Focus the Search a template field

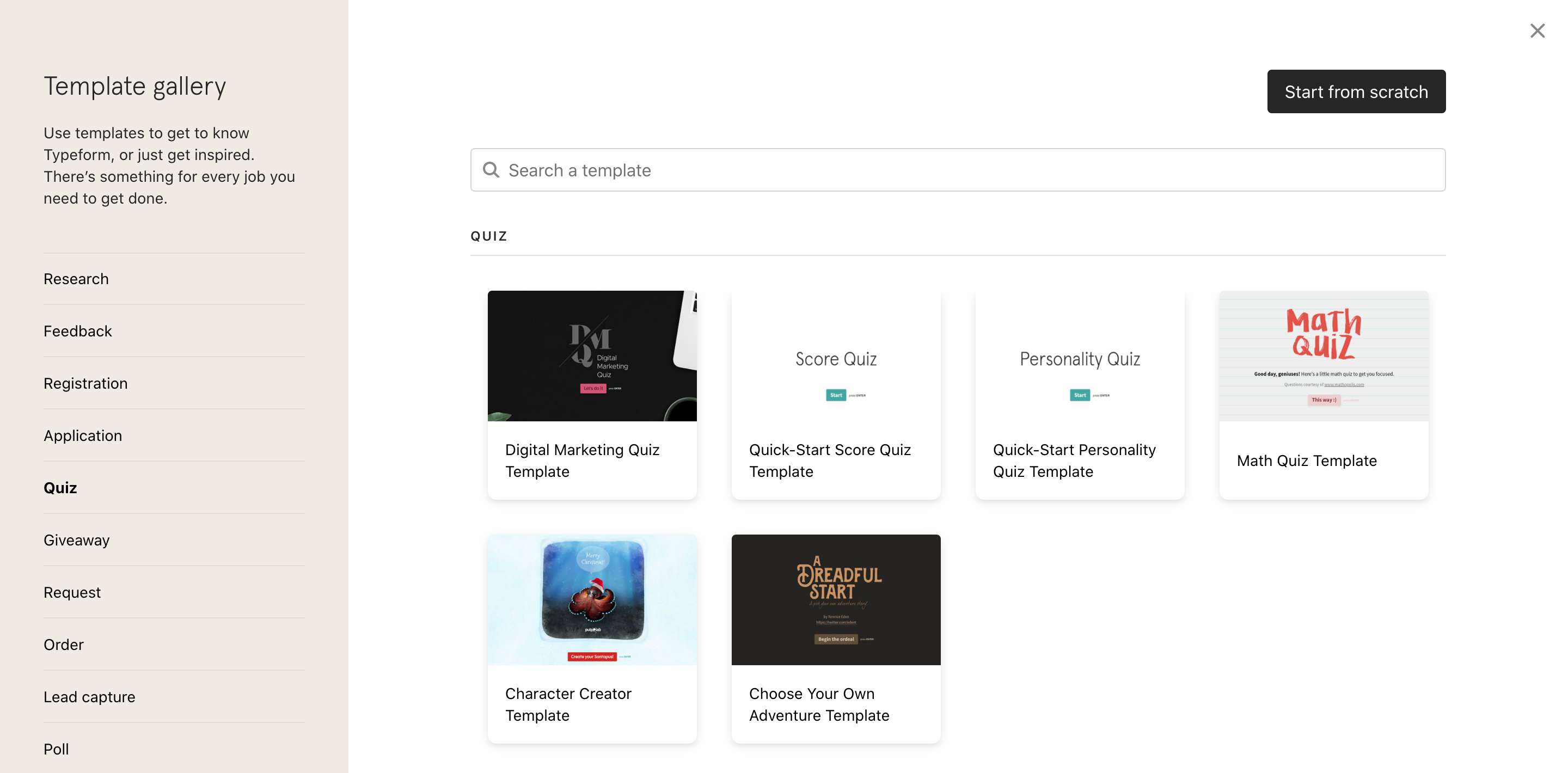click(x=958, y=170)
